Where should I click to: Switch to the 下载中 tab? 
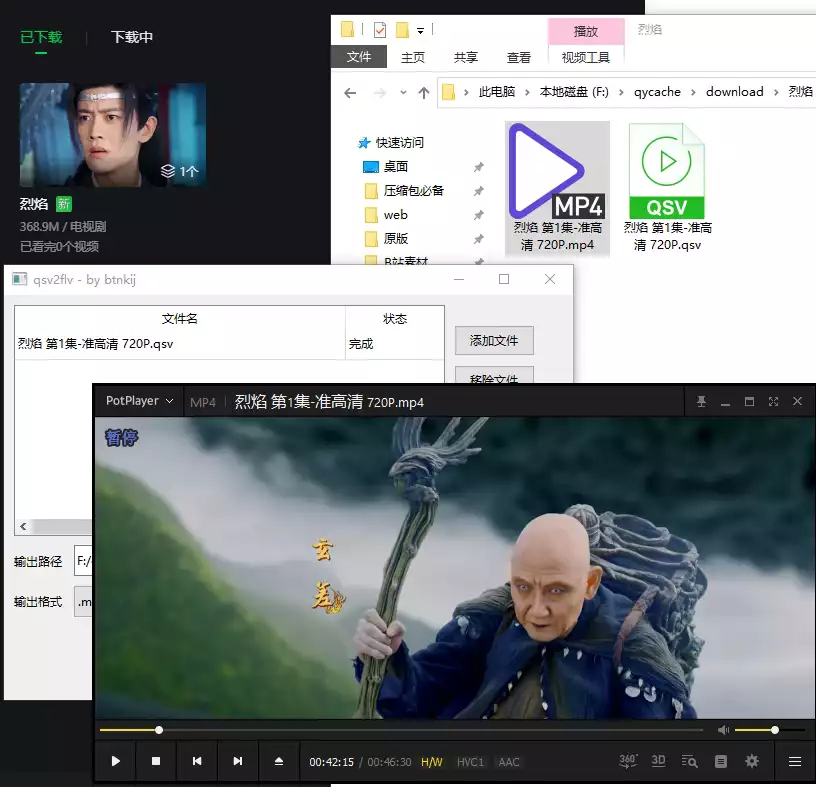coord(132,37)
